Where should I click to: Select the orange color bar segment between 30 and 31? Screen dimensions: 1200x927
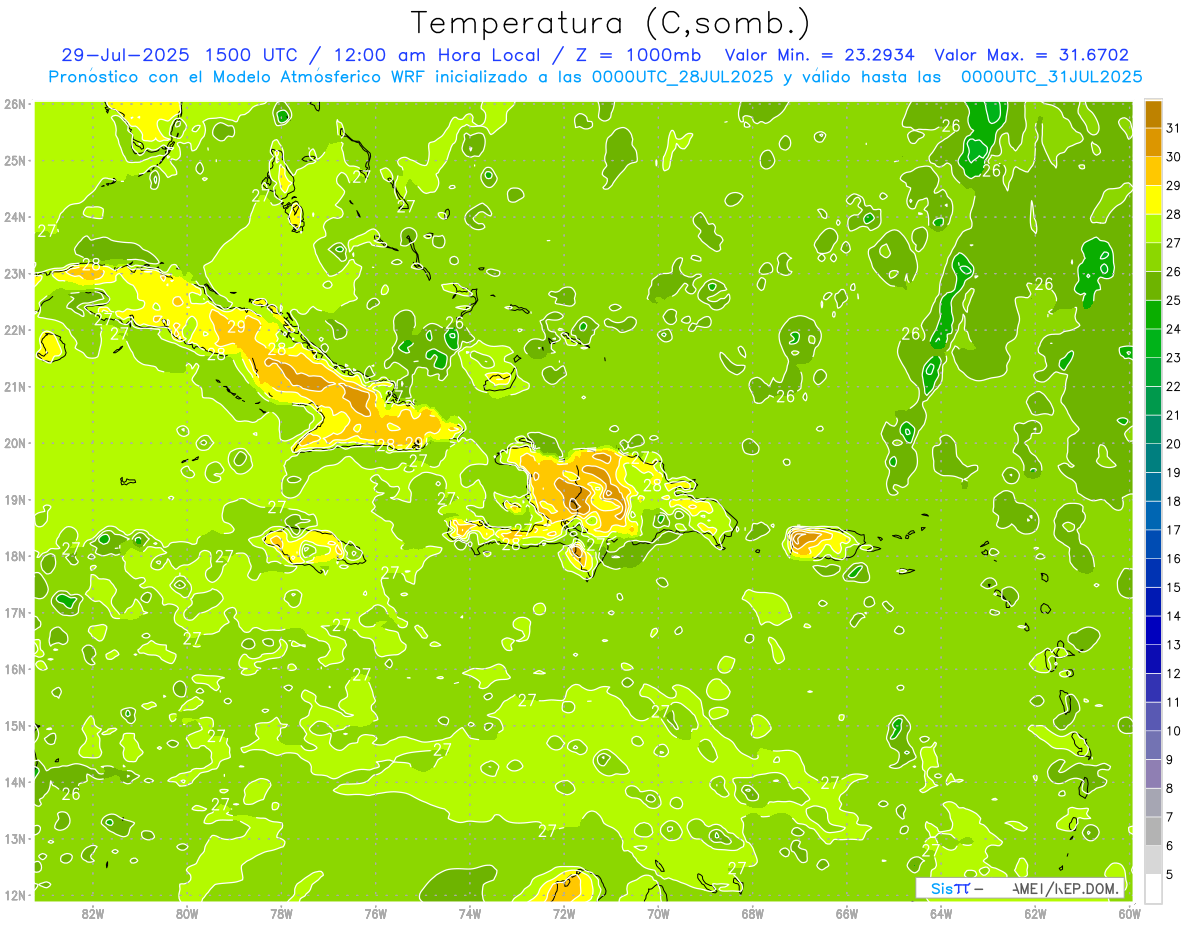tap(1153, 143)
